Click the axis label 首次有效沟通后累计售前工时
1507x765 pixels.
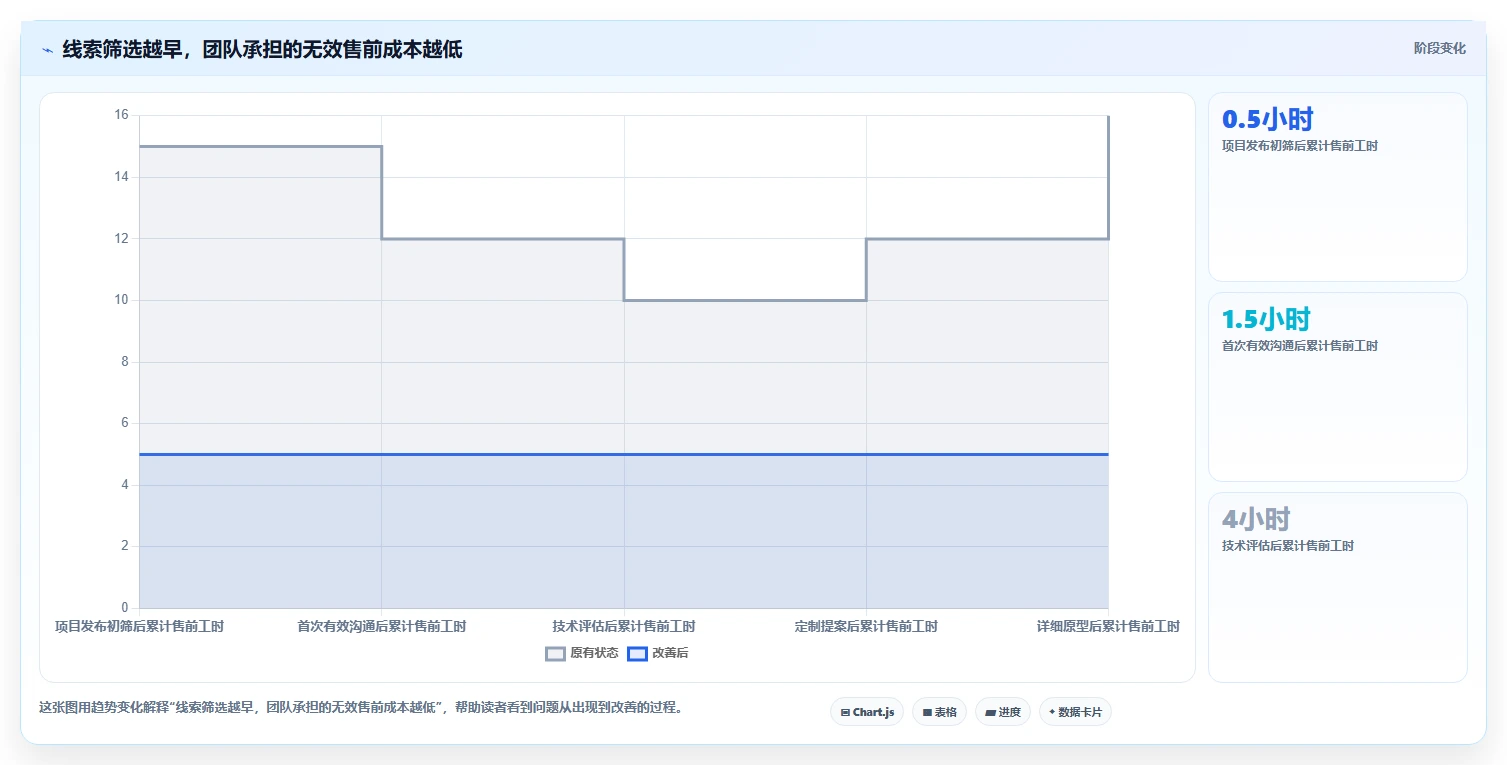(x=381, y=627)
